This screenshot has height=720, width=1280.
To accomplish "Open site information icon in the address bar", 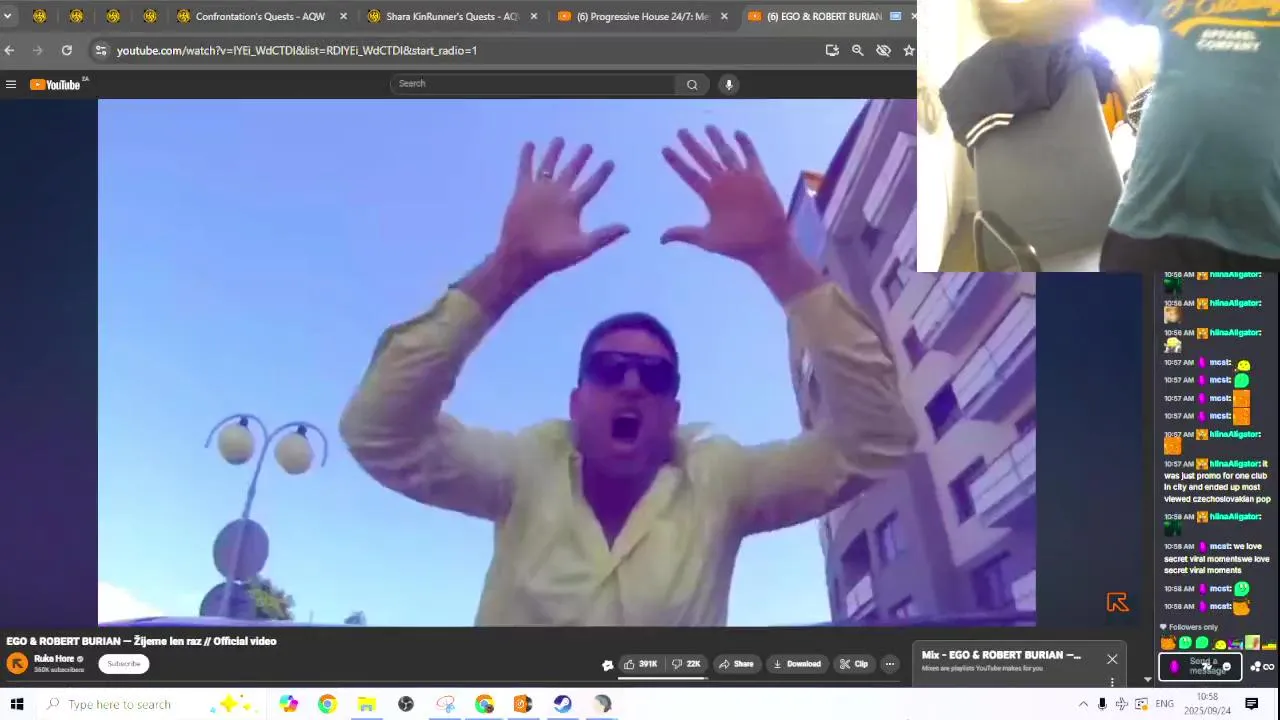I will 101,50.
